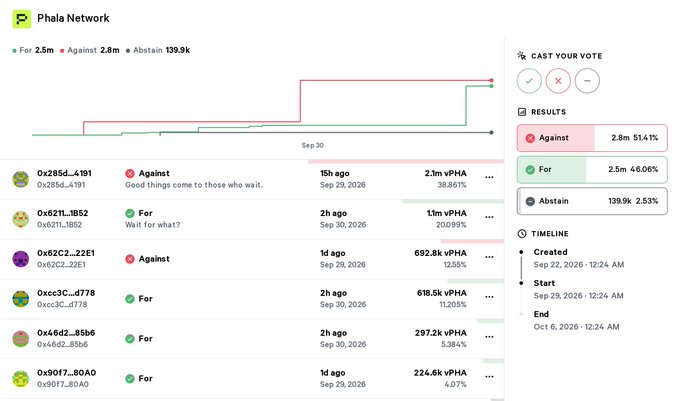The image size is (680, 401).
Task: Open voter profile 0x46d2...85b6
Action: 66,333
